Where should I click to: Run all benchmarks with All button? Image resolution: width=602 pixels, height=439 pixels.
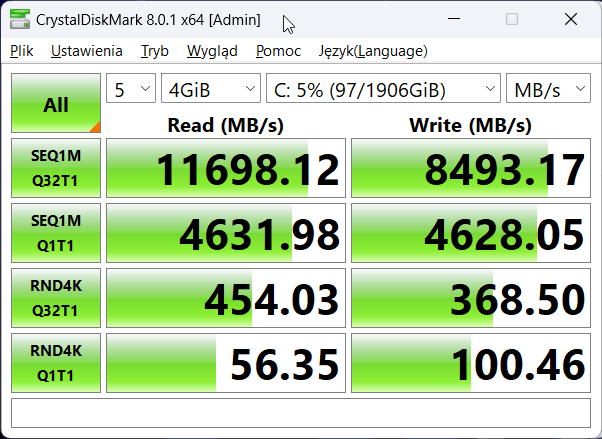(x=56, y=104)
